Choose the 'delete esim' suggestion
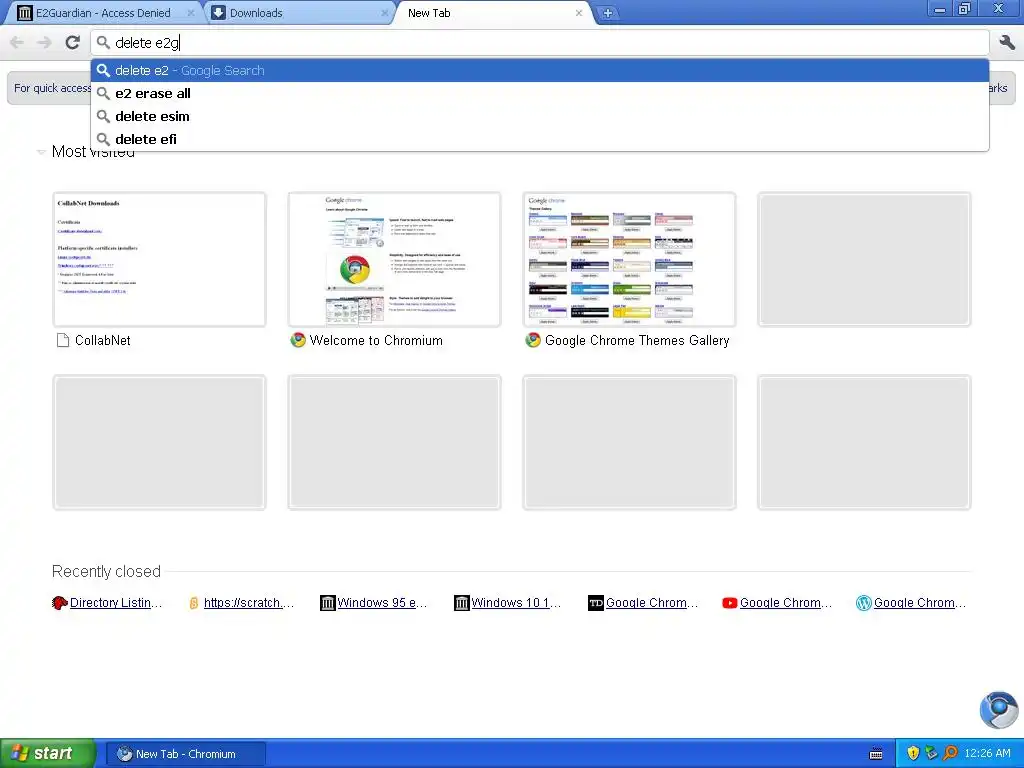The image size is (1024, 768). pyautogui.click(x=540, y=116)
